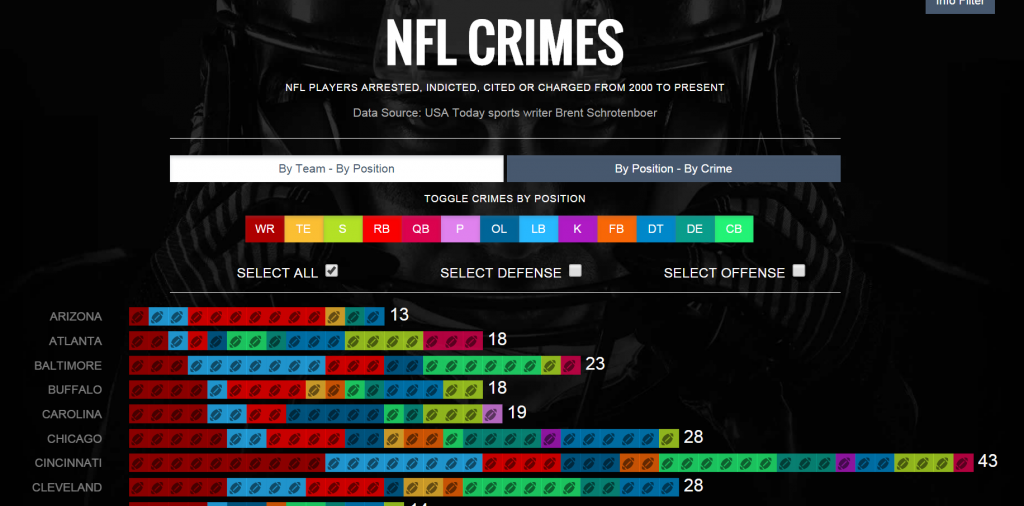1024x506 pixels.
Task: Click the BALTIMORE team label
Action: pyautogui.click(x=69, y=366)
